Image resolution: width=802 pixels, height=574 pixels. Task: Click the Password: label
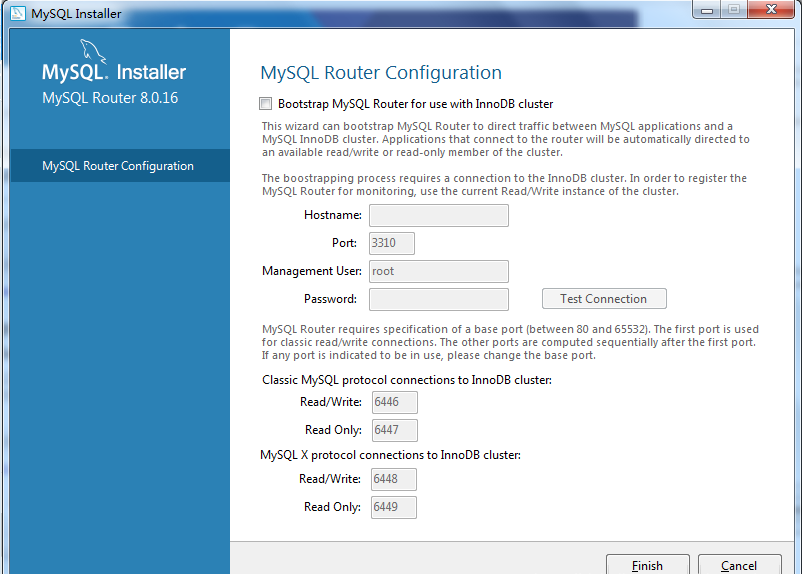point(330,299)
